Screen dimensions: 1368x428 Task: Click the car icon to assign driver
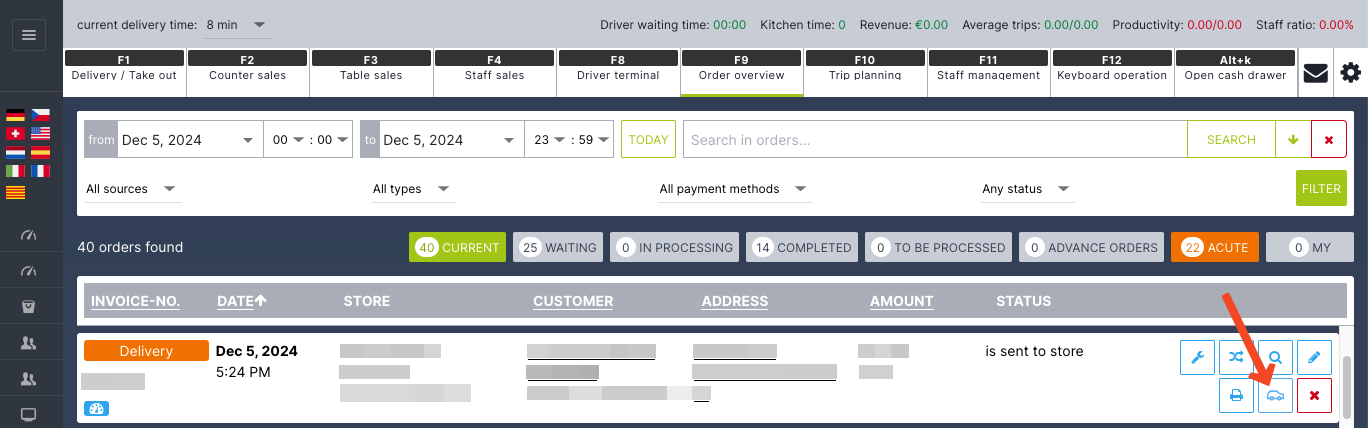(x=1275, y=395)
